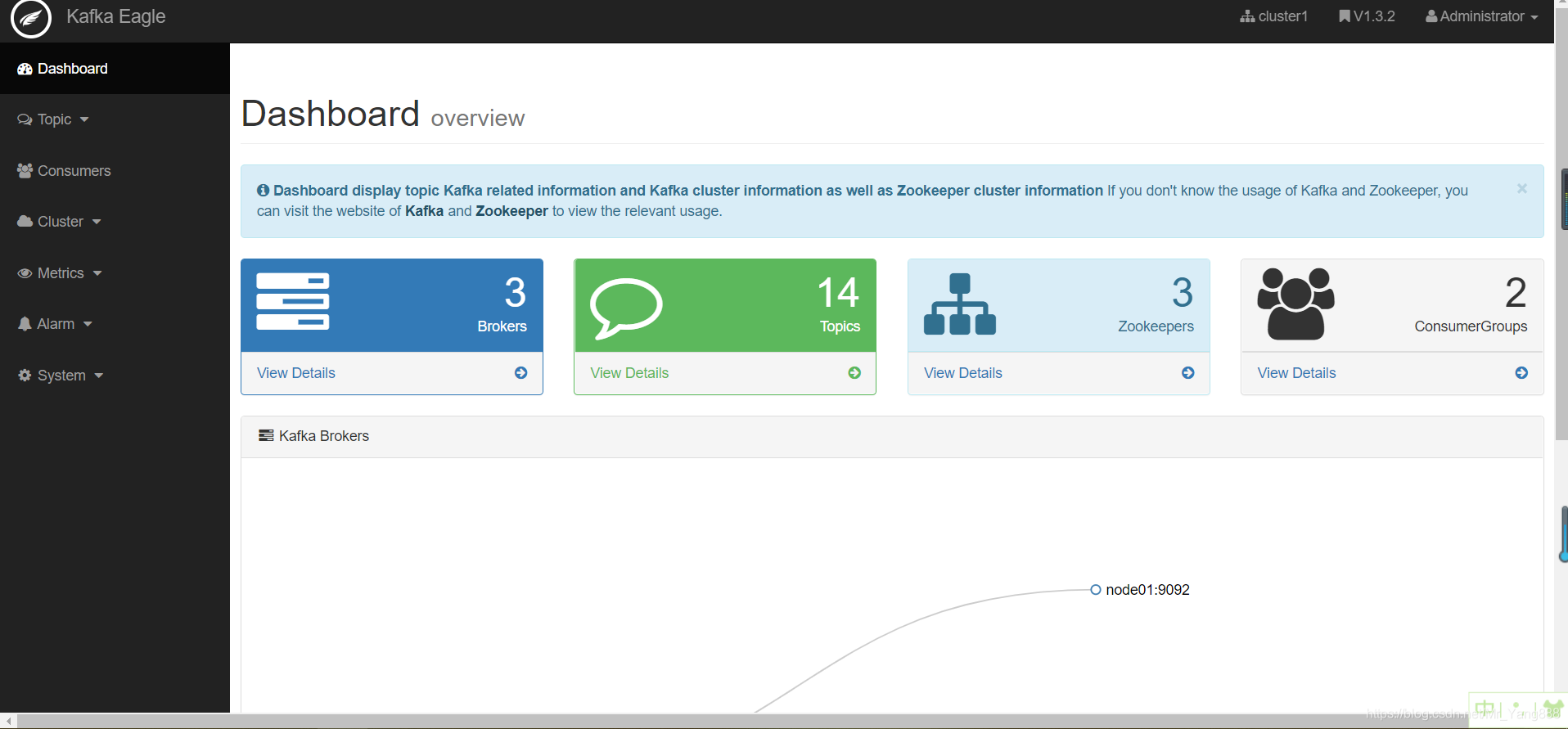Click the Topics count number 14

coord(839,293)
